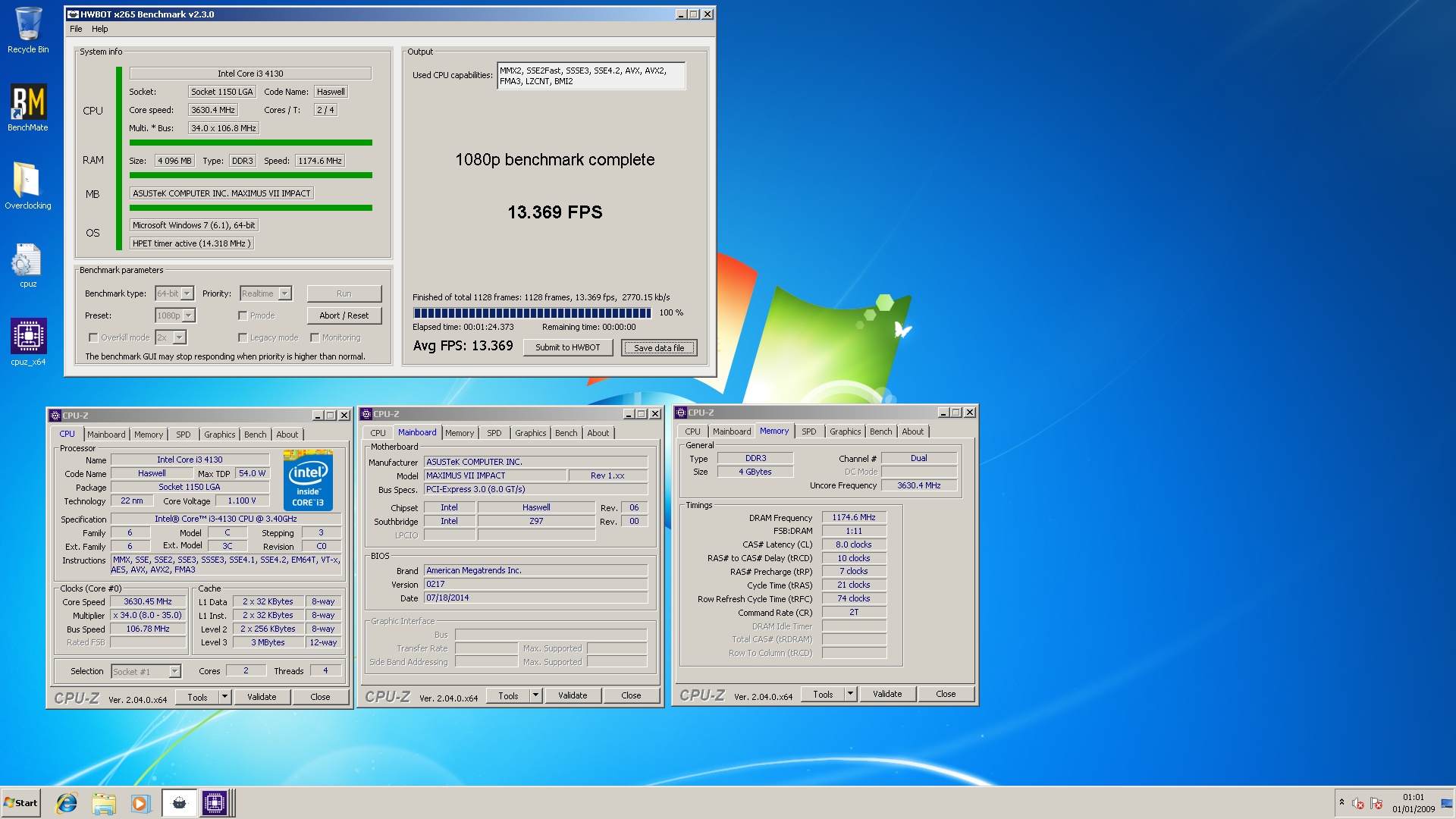
Task: Open the Recycle Bin desktop icon
Action: pyautogui.click(x=28, y=30)
